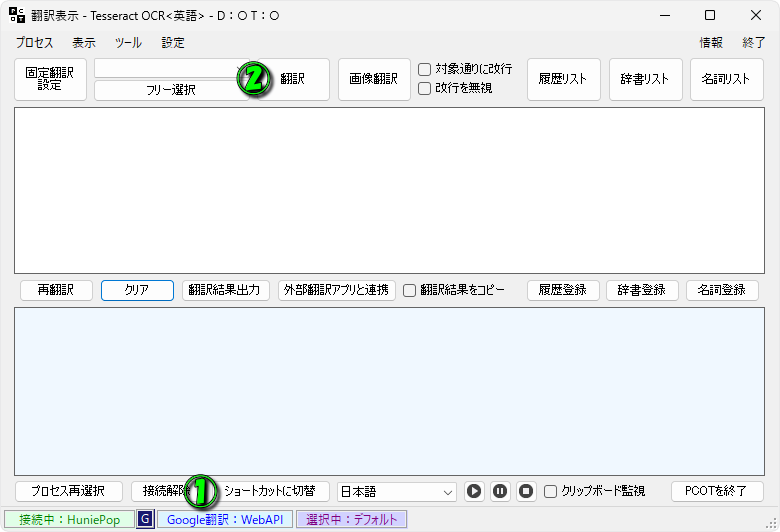
Task: Click Google翻訳：WebAPI status label
Action: (225, 520)
